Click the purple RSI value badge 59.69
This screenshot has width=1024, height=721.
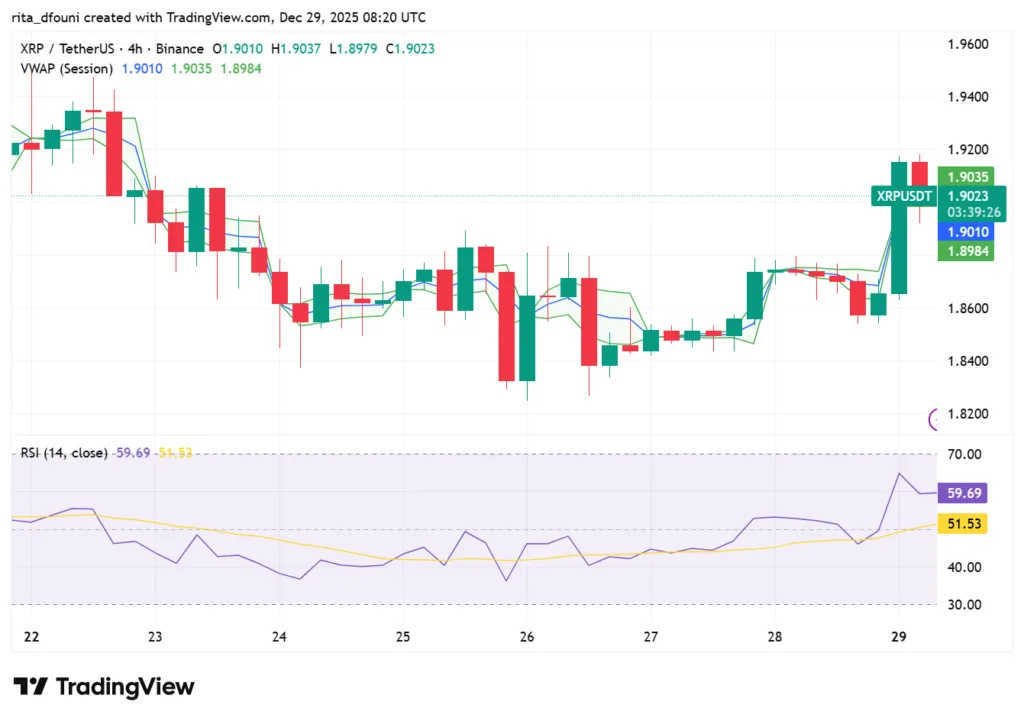tap(963, 493)
